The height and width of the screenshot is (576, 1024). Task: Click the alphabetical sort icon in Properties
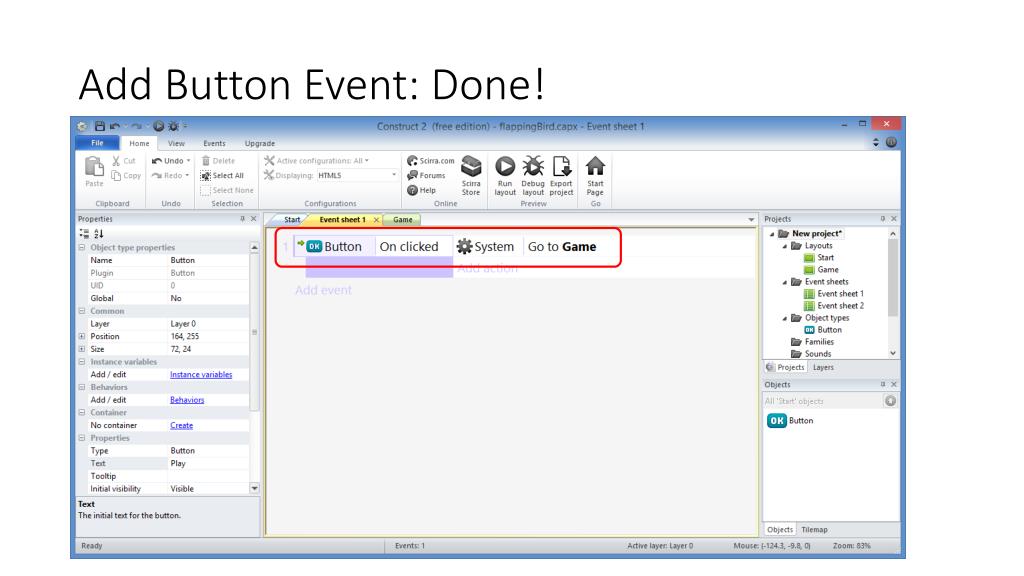(x=99, y=233)
